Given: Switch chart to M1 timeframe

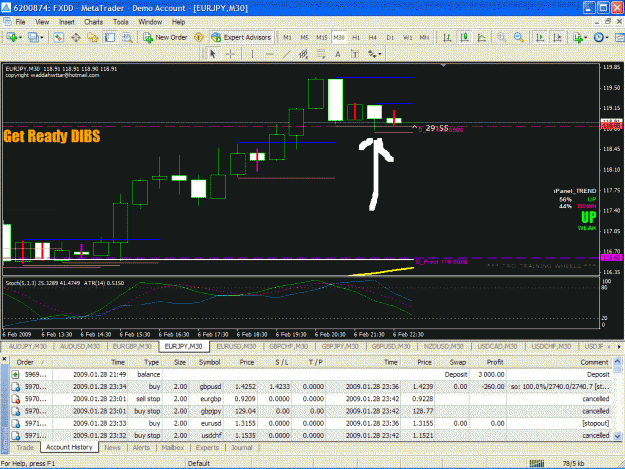Looking at the screenshot, I should click(x=287, y=37).
